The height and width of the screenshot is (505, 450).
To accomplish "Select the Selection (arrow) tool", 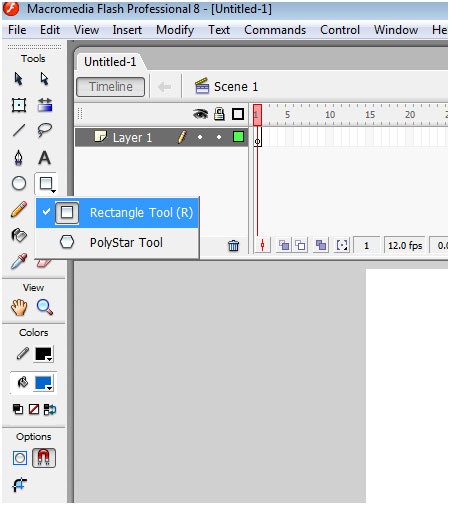I will 19,79.
